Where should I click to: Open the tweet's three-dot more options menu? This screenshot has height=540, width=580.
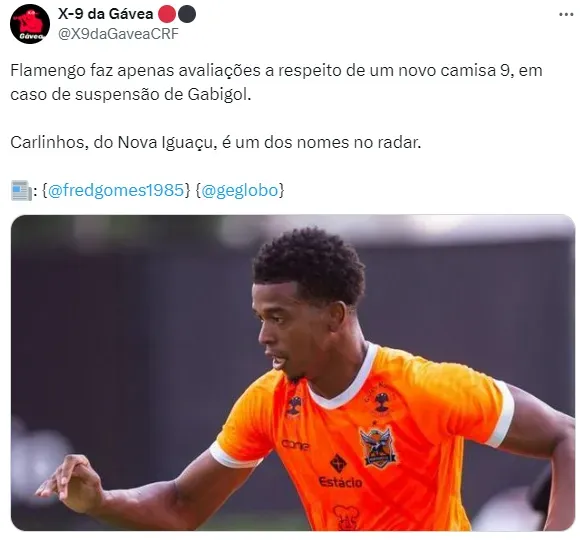[566, 14]
